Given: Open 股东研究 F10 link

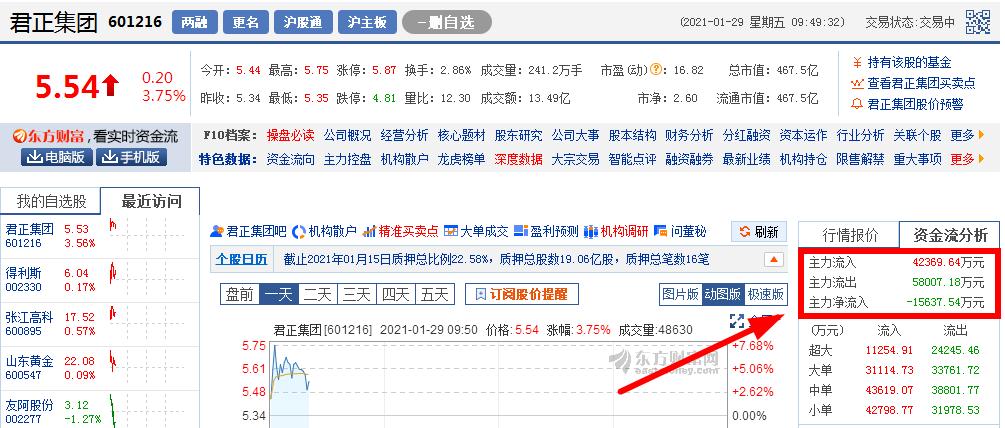Looking at the screenshot, I should point(518,136).
